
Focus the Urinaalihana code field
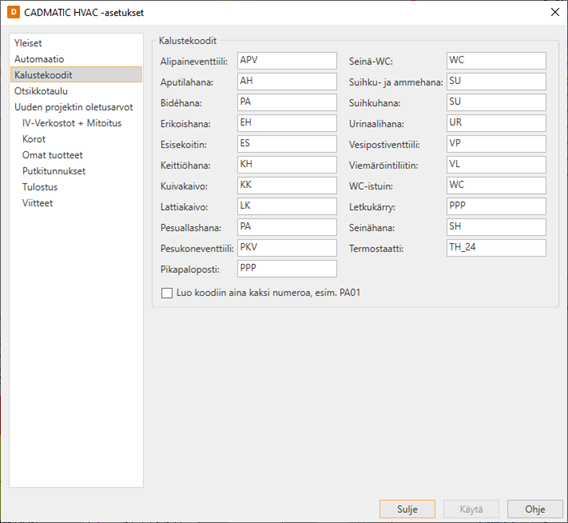click(496, 123)
